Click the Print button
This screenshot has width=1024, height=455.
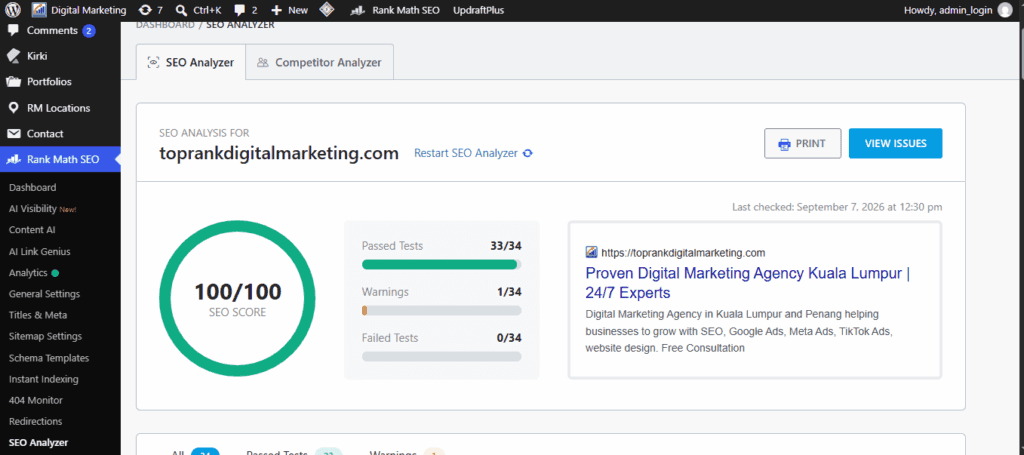pyautogui.click(x=803, y=144)
